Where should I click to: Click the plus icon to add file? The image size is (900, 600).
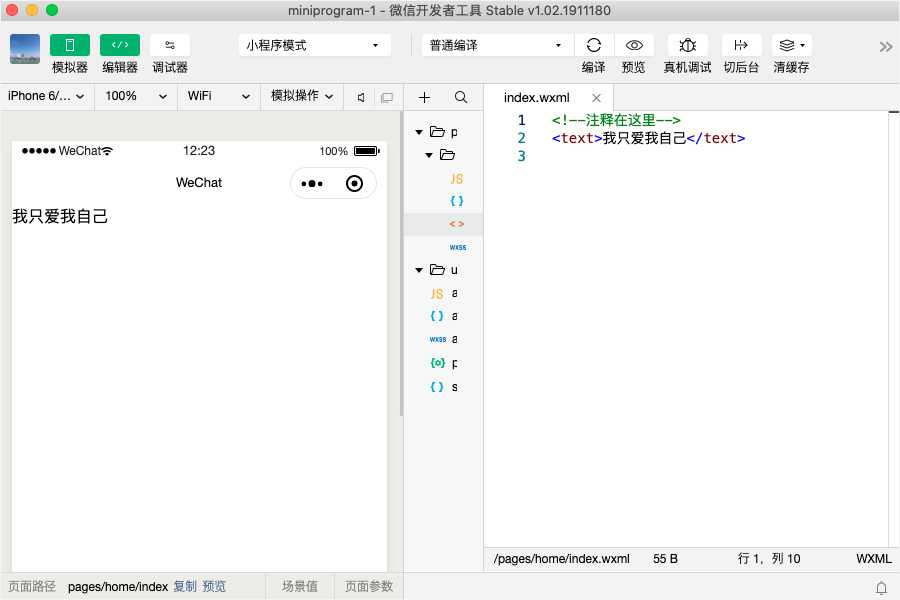point(424,98)
